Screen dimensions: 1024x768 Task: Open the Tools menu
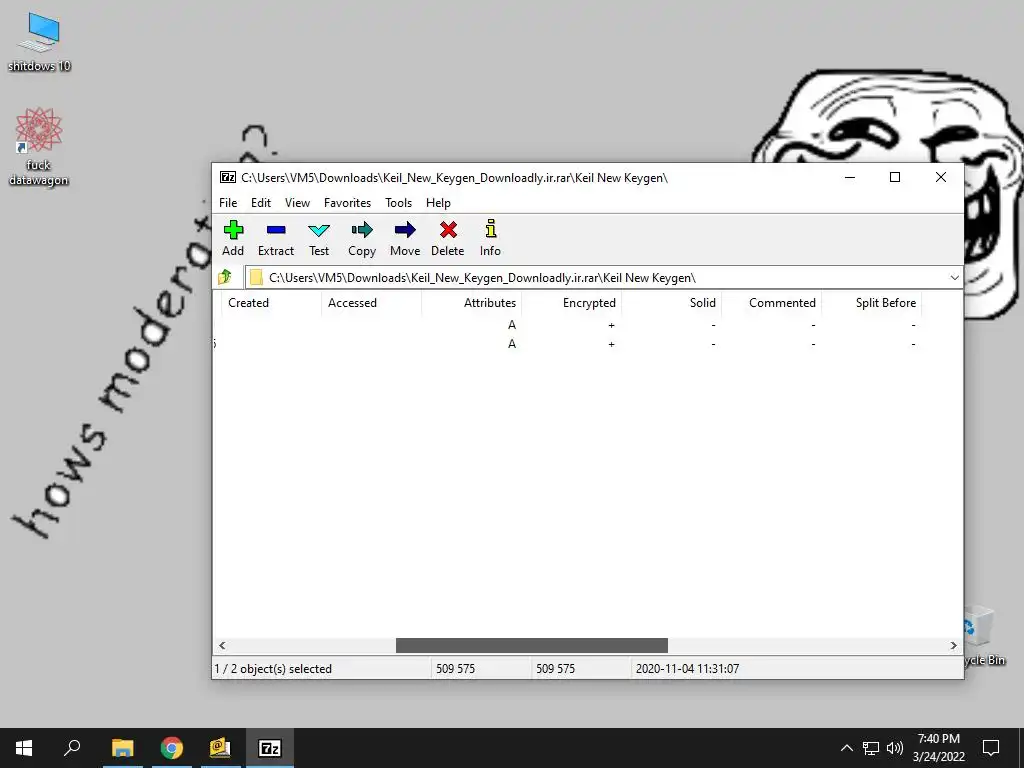pos(398,202)
